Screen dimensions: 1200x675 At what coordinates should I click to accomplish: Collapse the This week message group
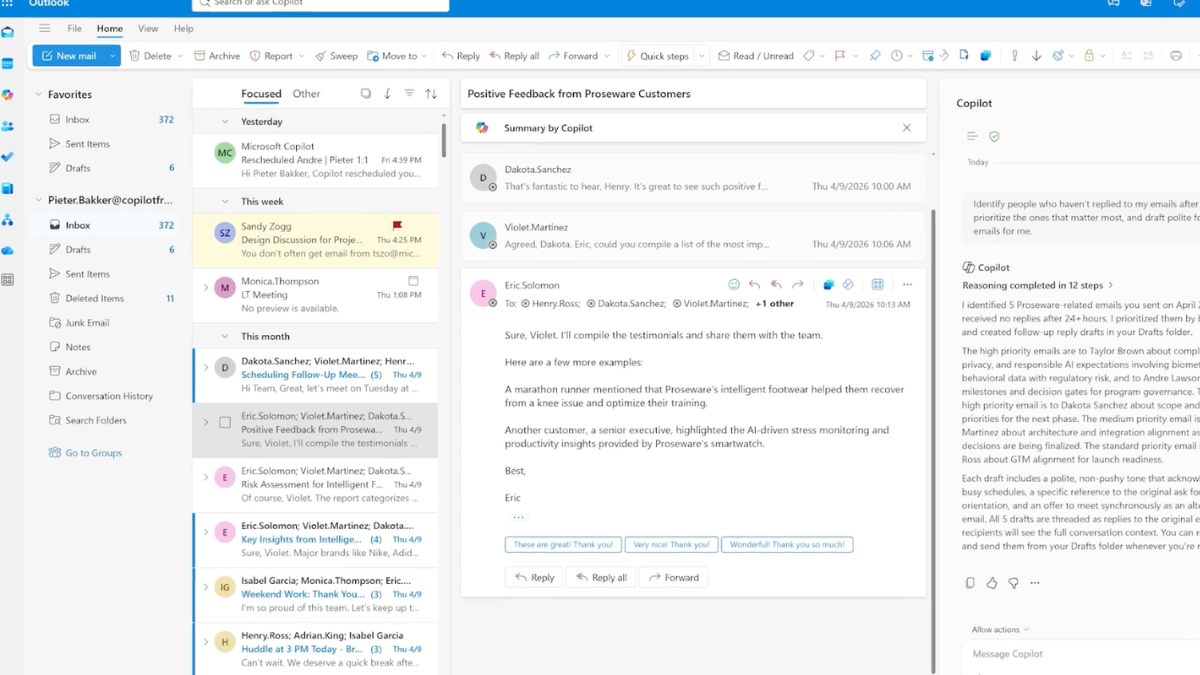225,202
